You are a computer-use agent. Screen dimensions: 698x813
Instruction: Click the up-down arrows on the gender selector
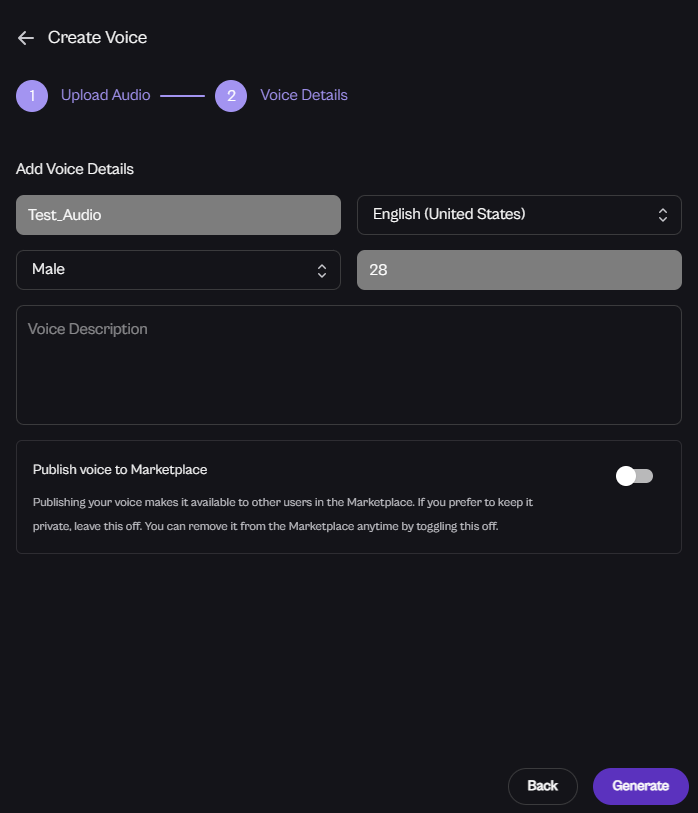[322, 270]
